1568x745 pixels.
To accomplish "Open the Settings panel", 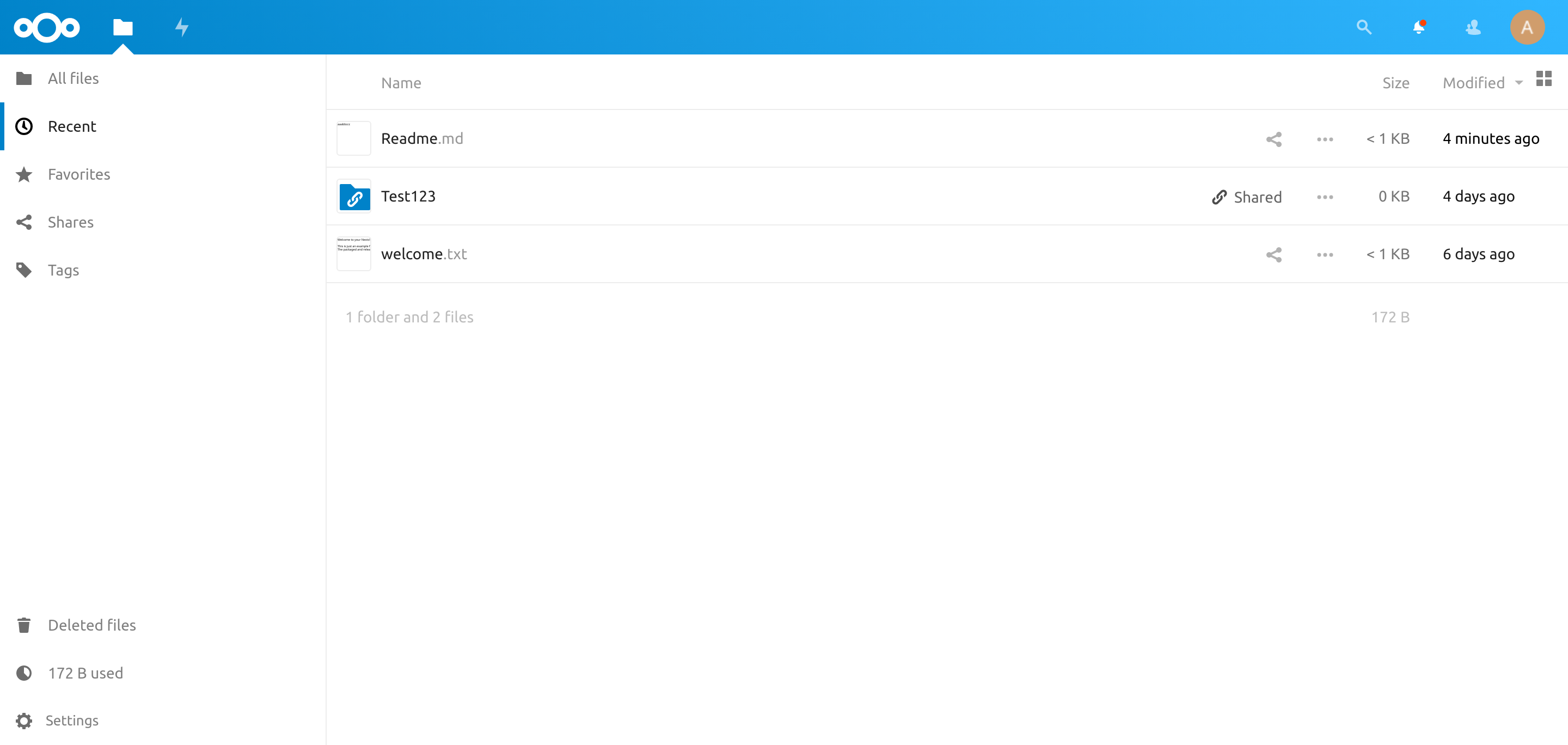I will click(73, 720).
